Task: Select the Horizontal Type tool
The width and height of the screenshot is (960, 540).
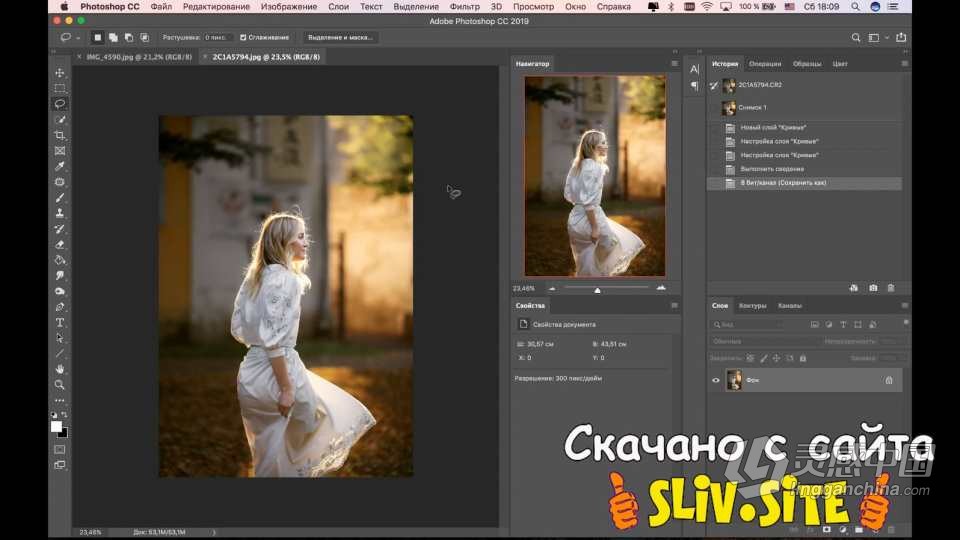Action: click(59, 323)
